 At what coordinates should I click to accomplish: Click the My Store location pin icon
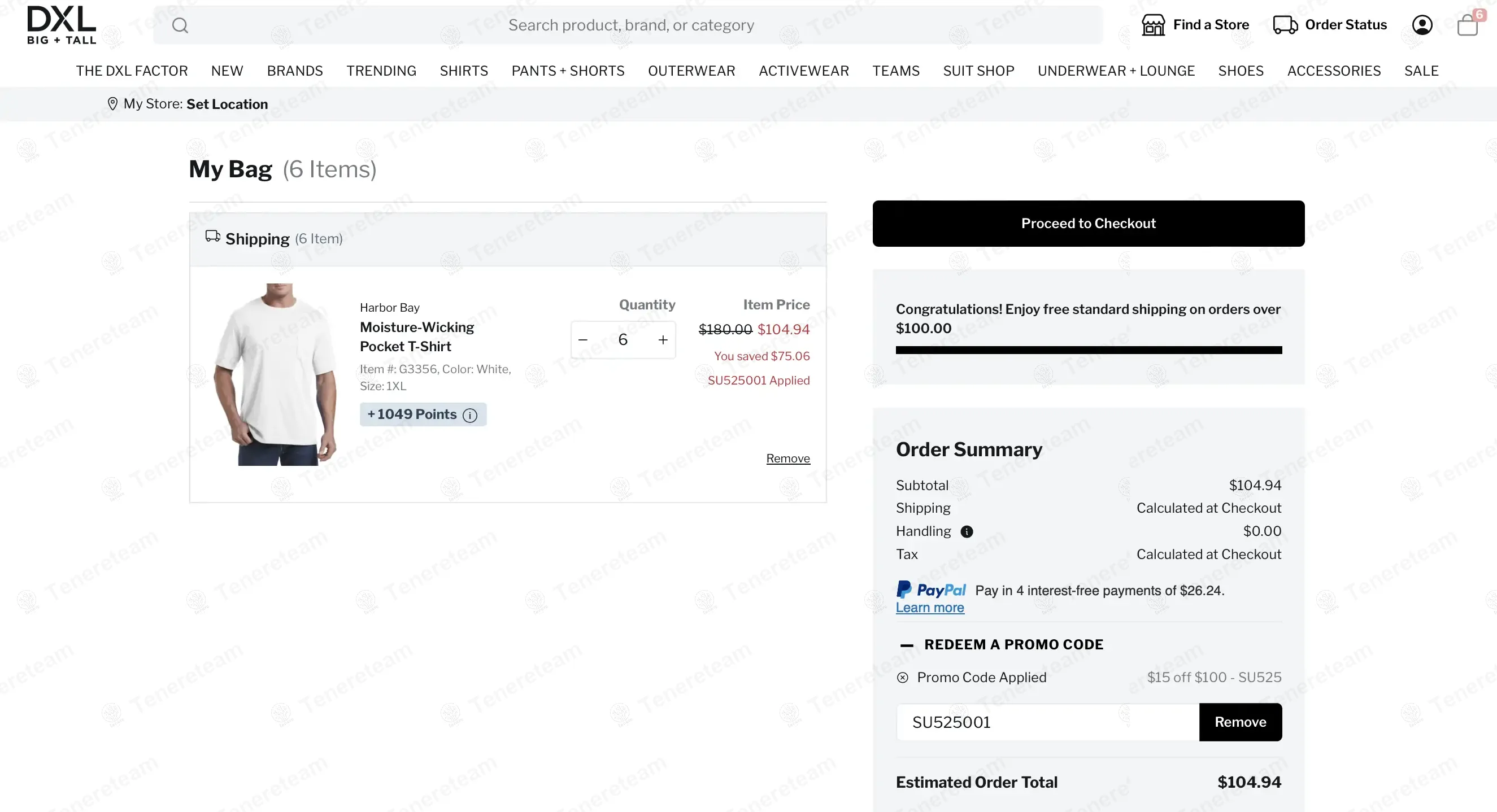113,104
